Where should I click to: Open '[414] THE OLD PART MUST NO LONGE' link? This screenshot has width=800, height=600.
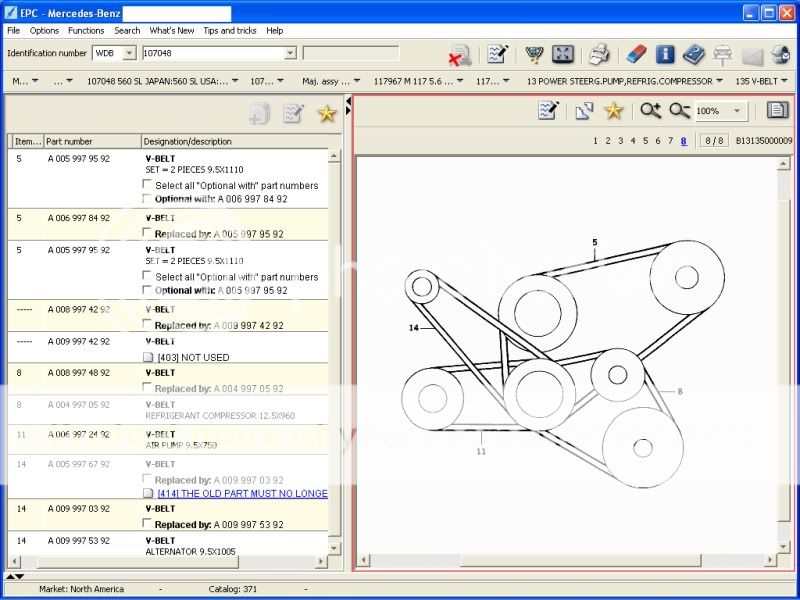[242, 493]
